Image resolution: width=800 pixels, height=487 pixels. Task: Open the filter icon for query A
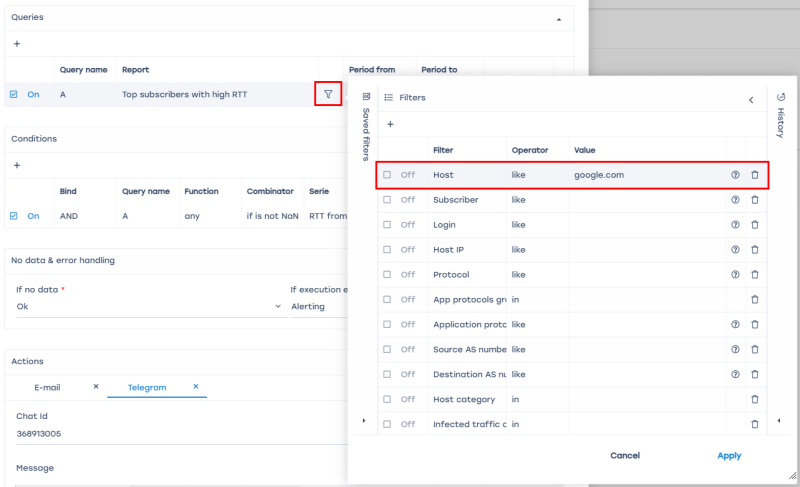coord(328,95)
